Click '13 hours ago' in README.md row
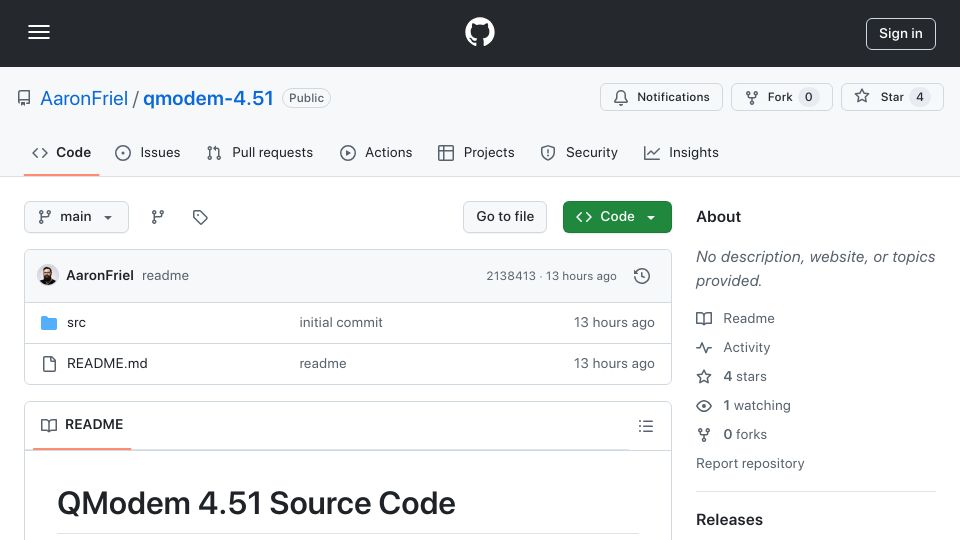The width and height of the screenshot is (960, 540). (x=613, y=364)
